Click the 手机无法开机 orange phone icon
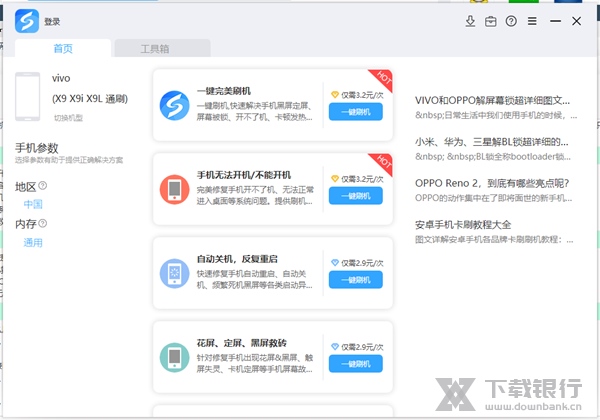The width and height of the screenshot is (600, 420). tap(175, 189)
